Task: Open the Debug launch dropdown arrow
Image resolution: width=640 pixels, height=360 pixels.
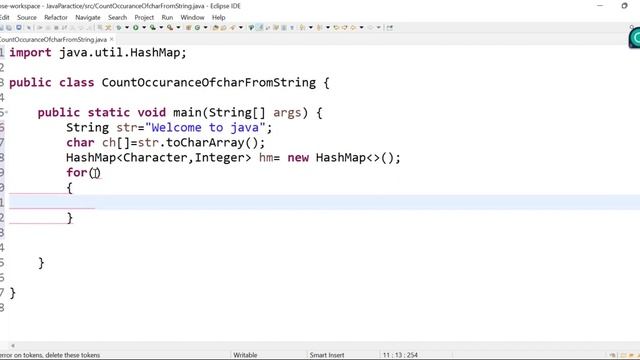Action: click(x=127, y=28)
